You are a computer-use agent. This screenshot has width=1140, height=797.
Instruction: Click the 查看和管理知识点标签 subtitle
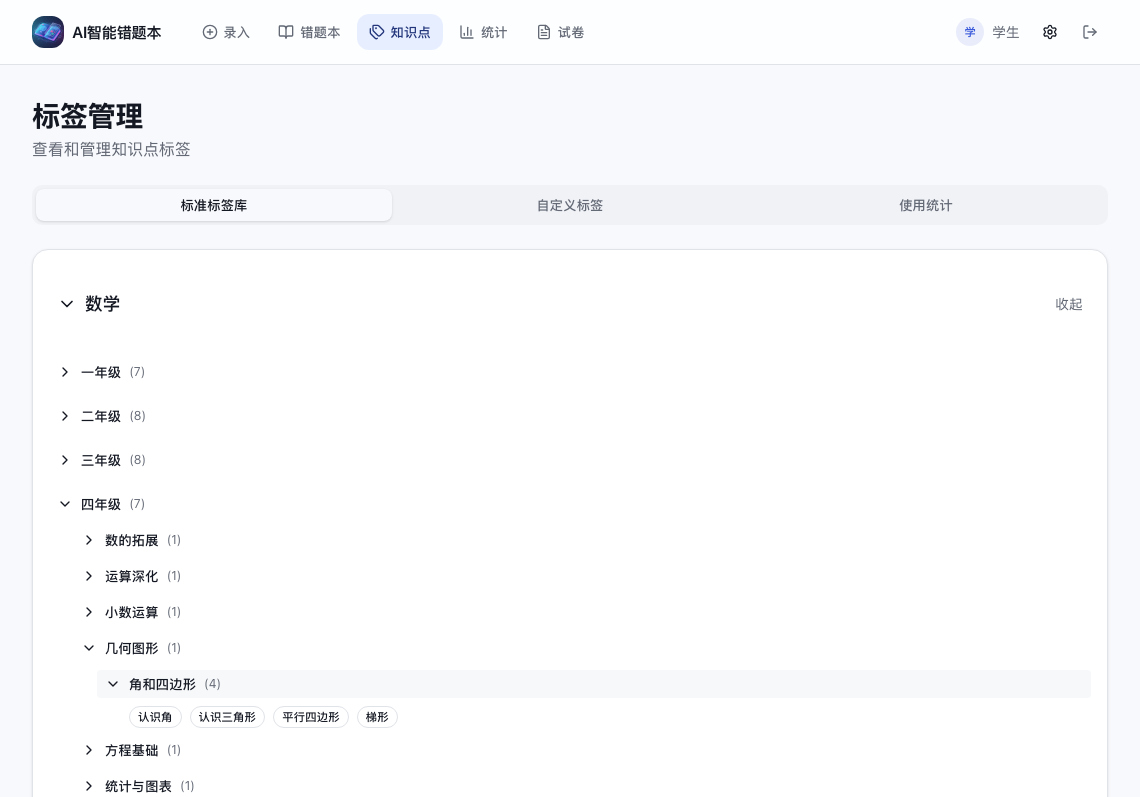(111, 149)
